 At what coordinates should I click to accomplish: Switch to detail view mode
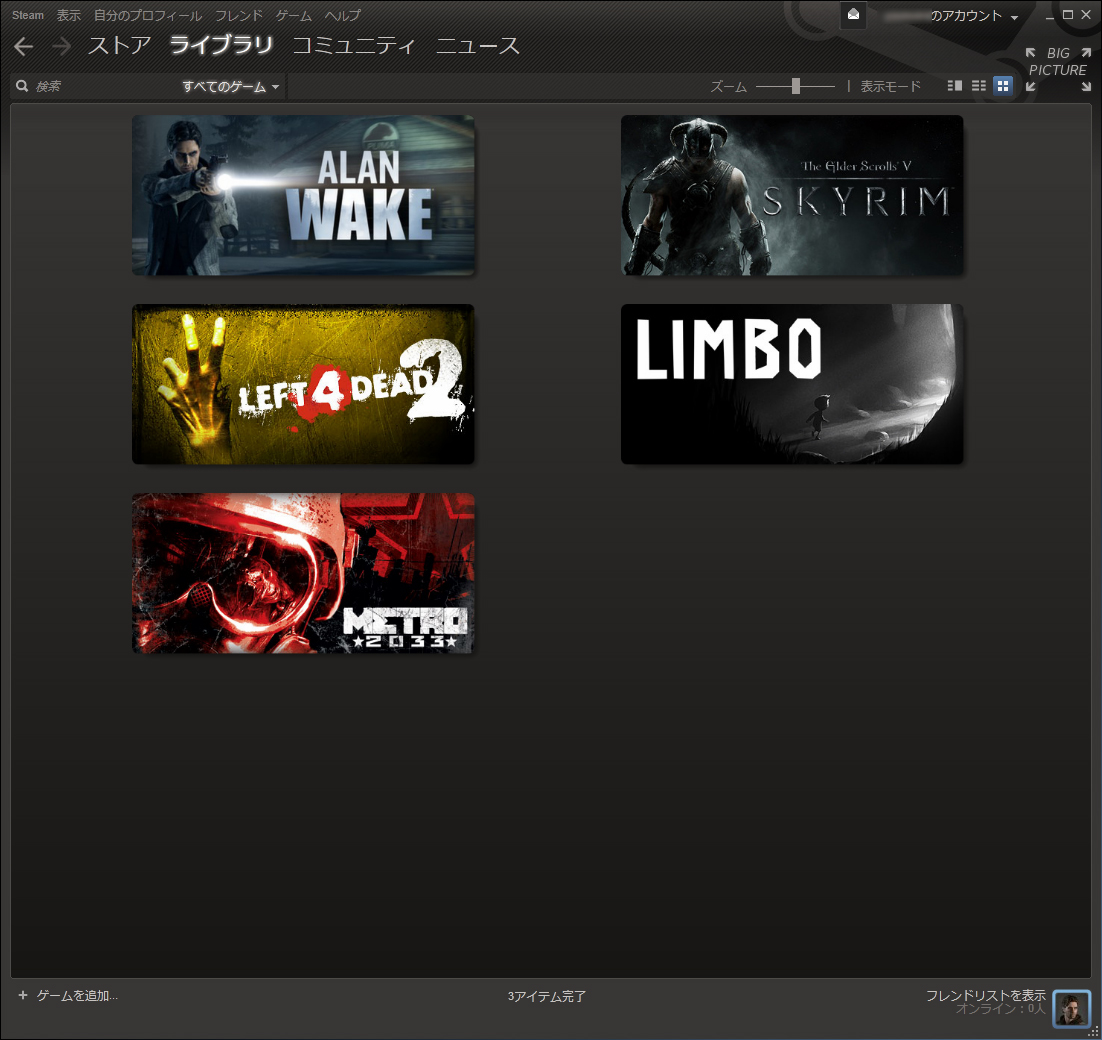pos(955,86)
